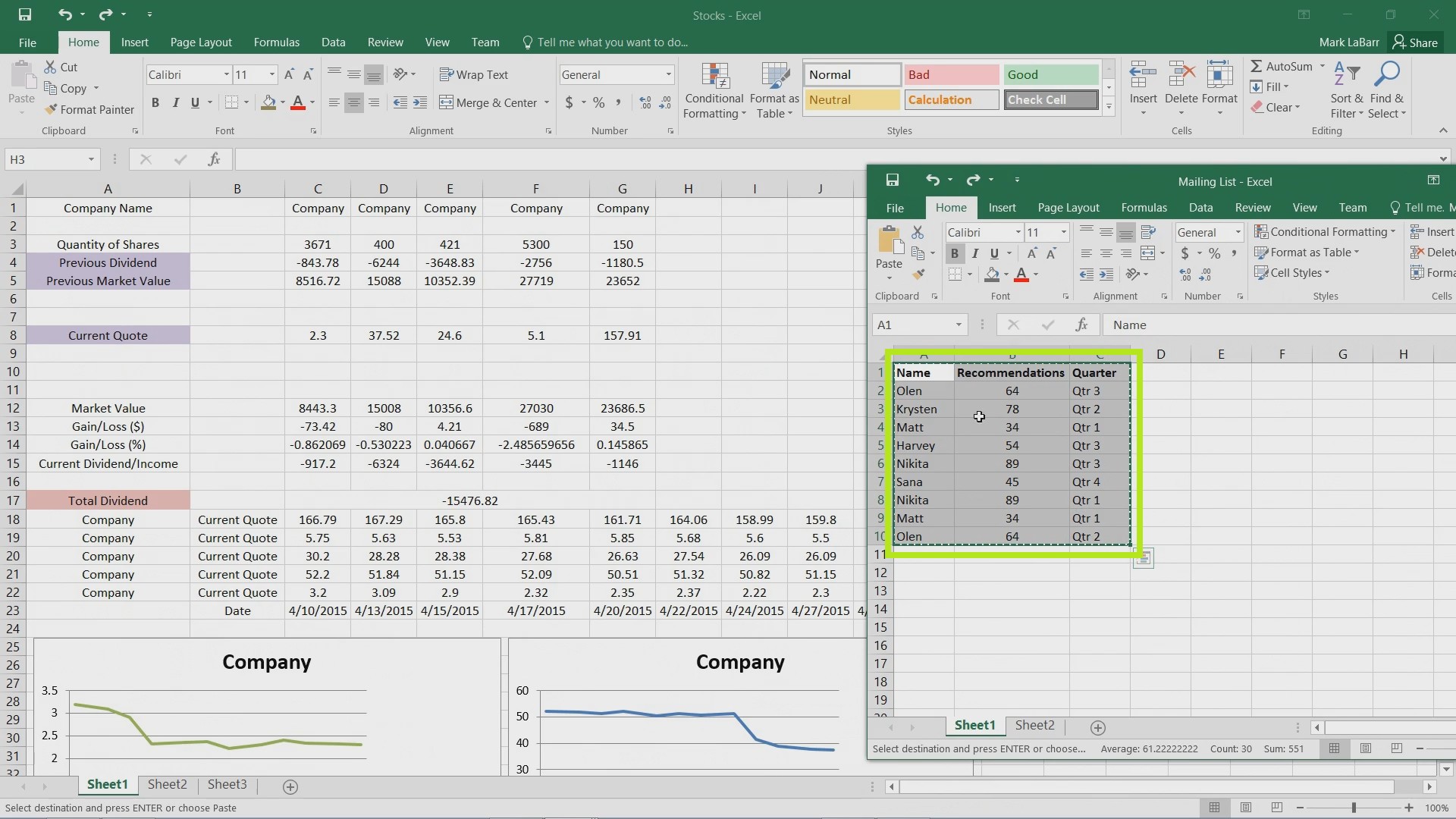The height and width of the screenshot is (819, 1456).
Task: Switch to Sheet2 tab in Mailing List
Action: [x=1035, y=724]
